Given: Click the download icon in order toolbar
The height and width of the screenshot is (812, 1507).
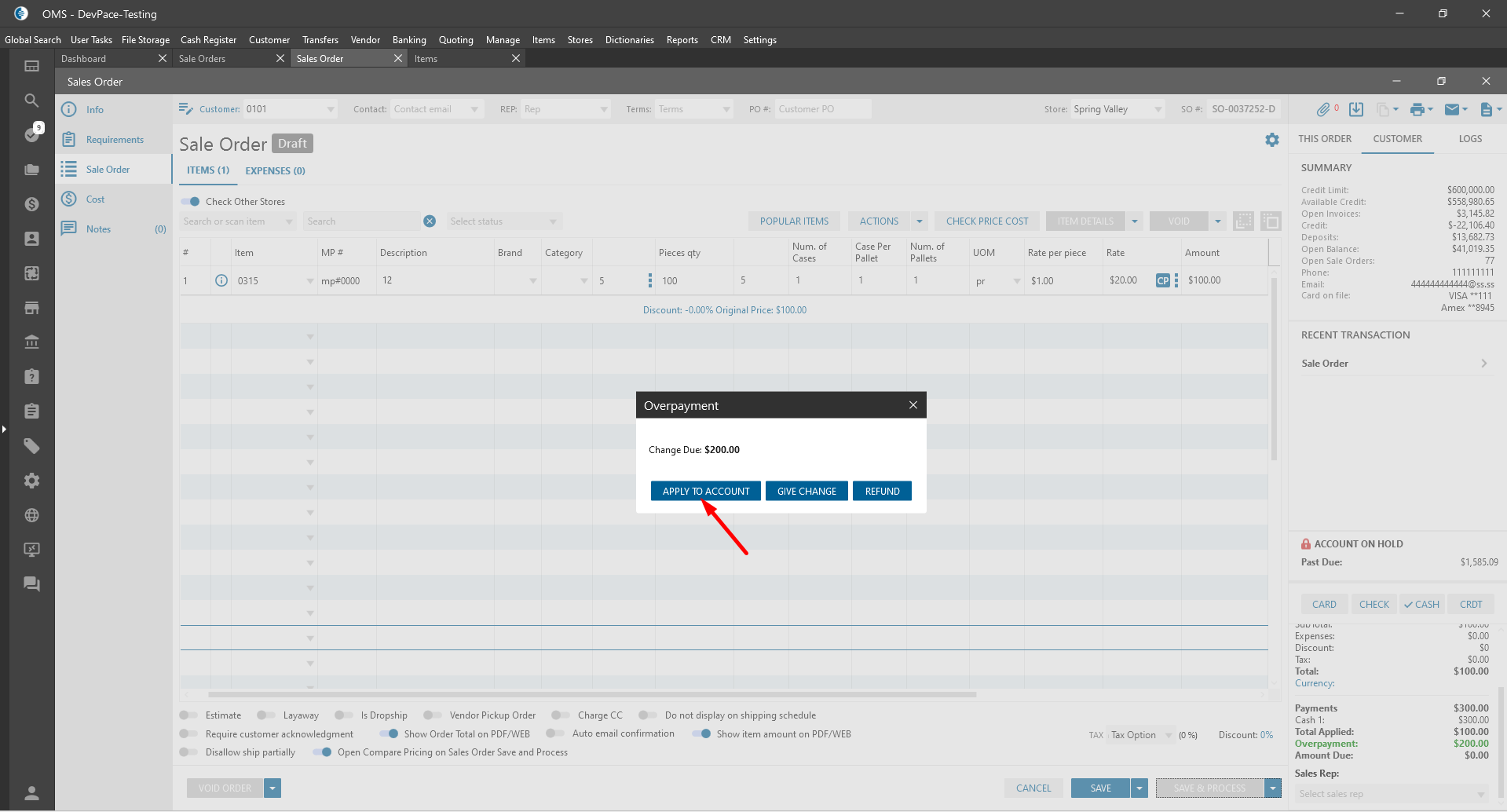Looking at the screenshot, I should tap(1356, 110).
